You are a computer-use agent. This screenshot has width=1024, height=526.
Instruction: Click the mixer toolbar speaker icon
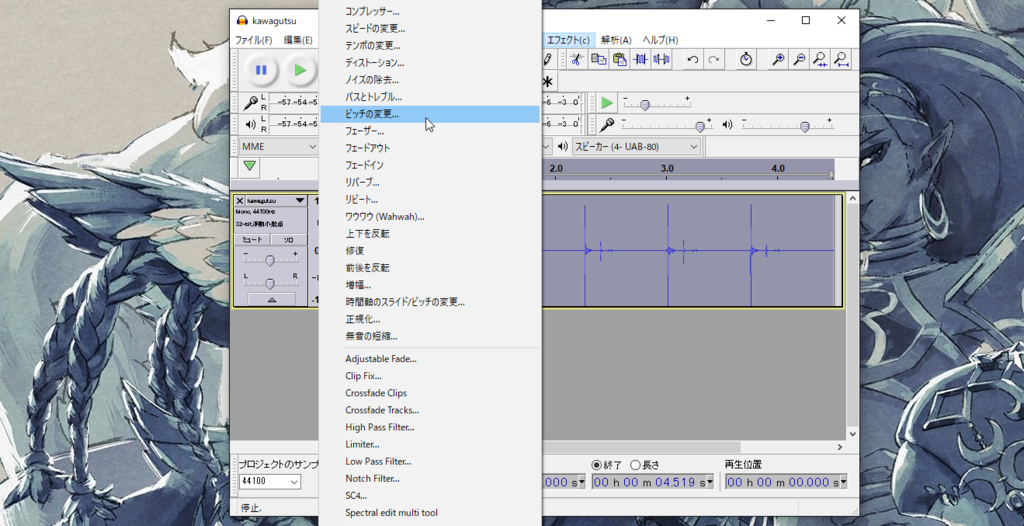[728, 124]
